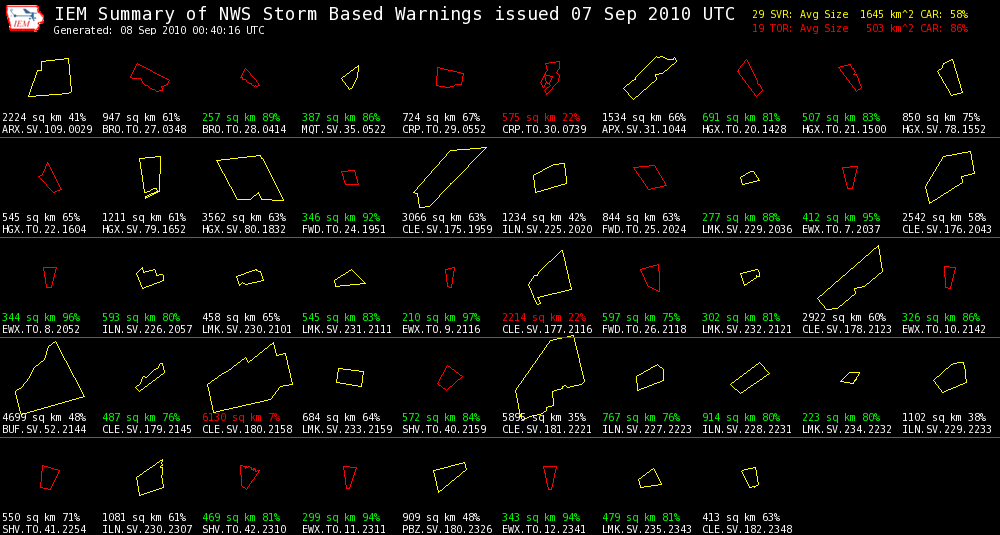Click the yellow polygon above PBZ.SV.180.2326
The width and height of the screenshot is (1000, 535).
tap(450, 478)
